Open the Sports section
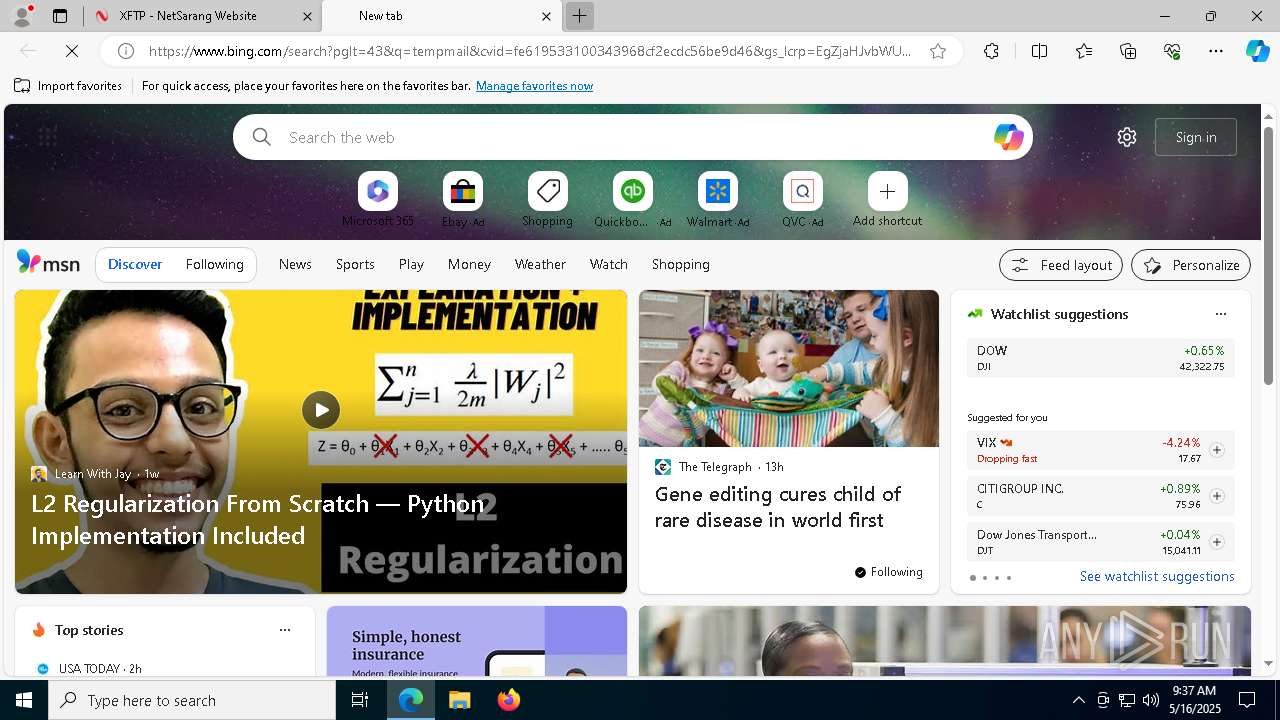 coord(355,264)
